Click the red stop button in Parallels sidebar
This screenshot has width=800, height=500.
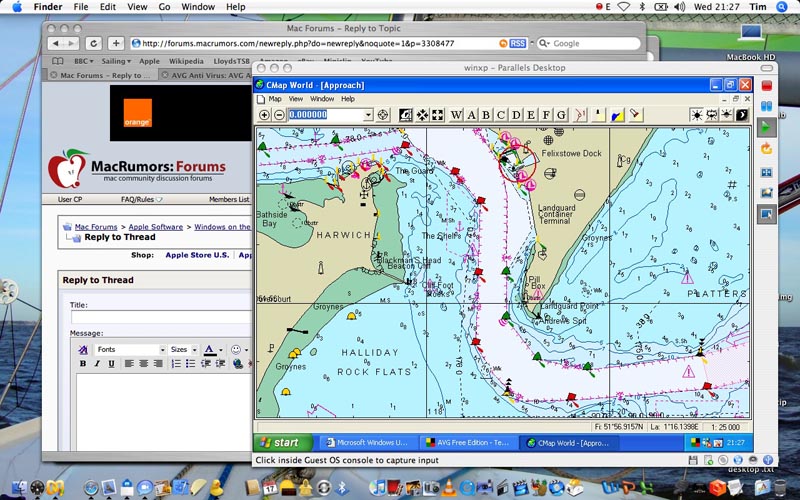click(x=766, y=85)
